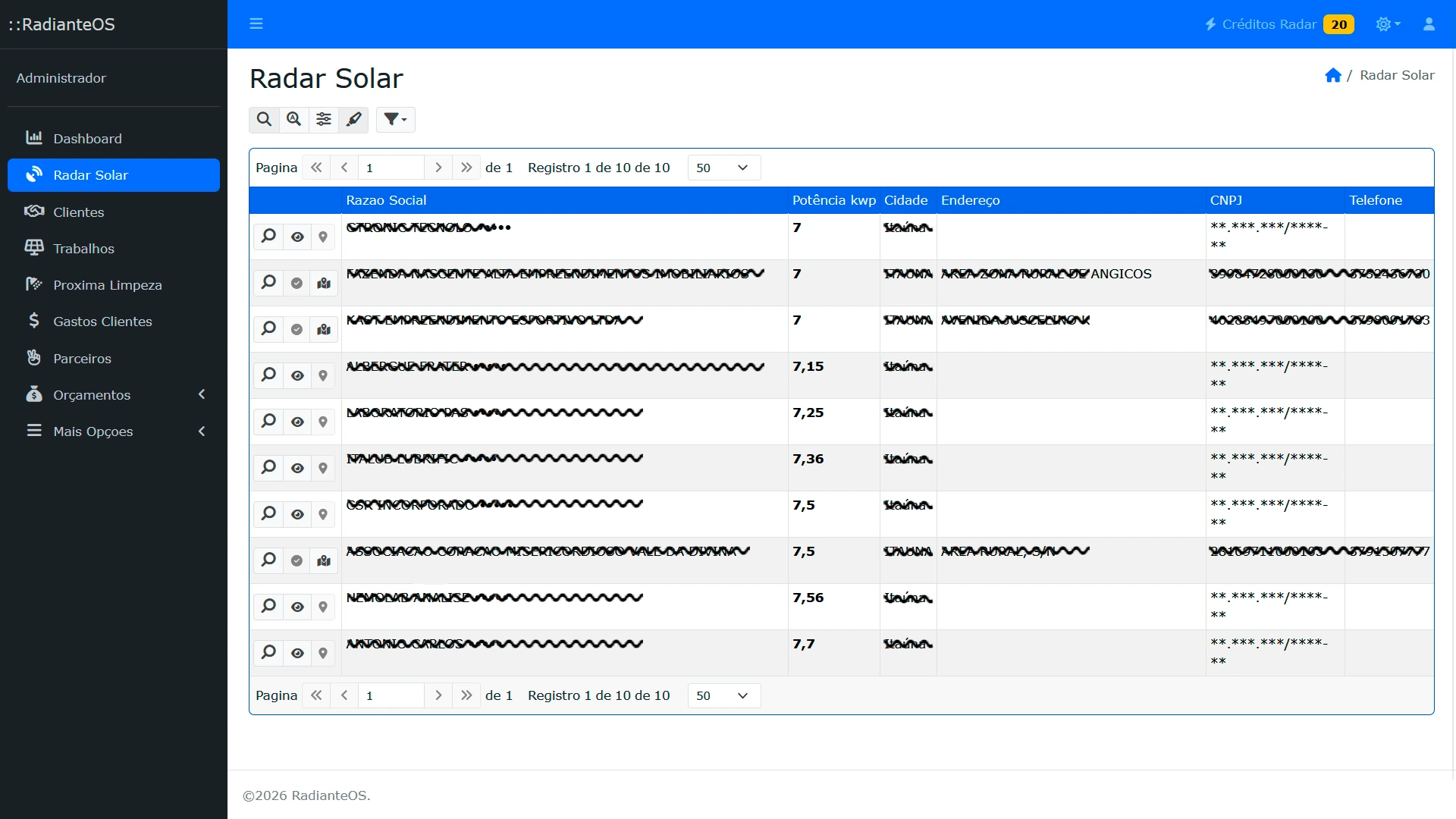Click the brush clear-filters toolbar button
The height and width of the screenshot is (819, 1456).
click(x=353, y=119)
